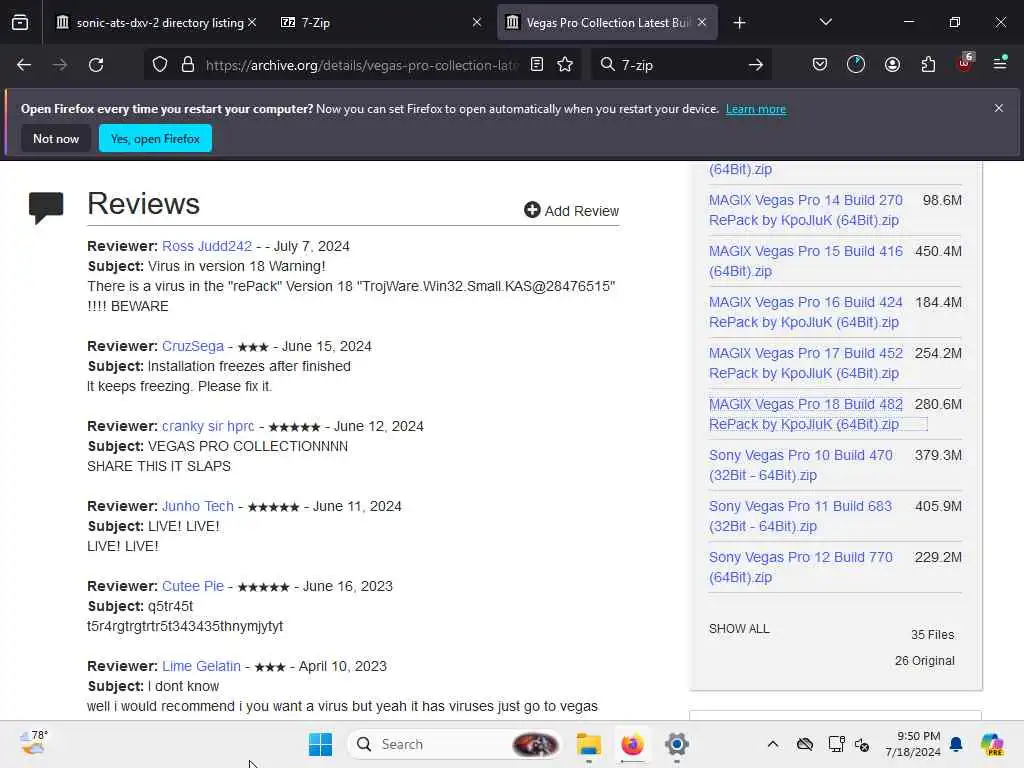The width and height of the screenshot is (1024, 768).
Task: List all tabs dropdown arrow
Action: pos(825,23)
